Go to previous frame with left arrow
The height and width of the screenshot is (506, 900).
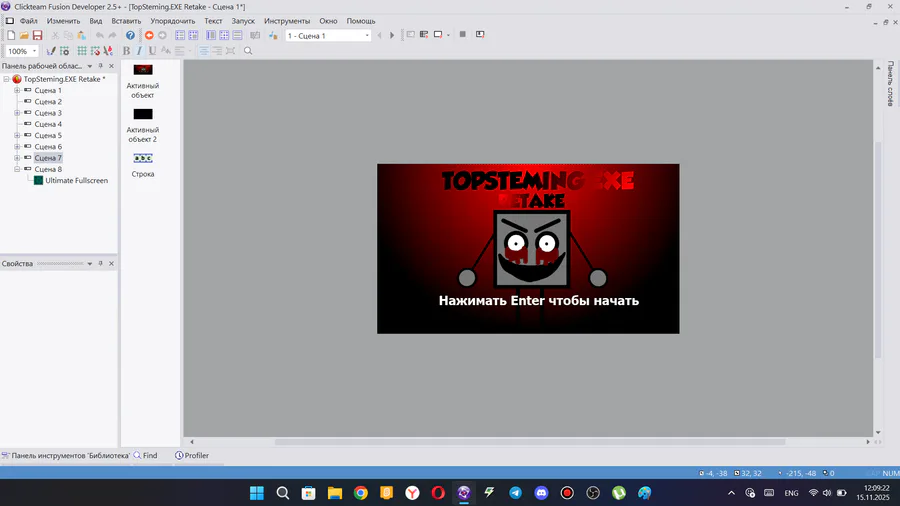point(379,36)
